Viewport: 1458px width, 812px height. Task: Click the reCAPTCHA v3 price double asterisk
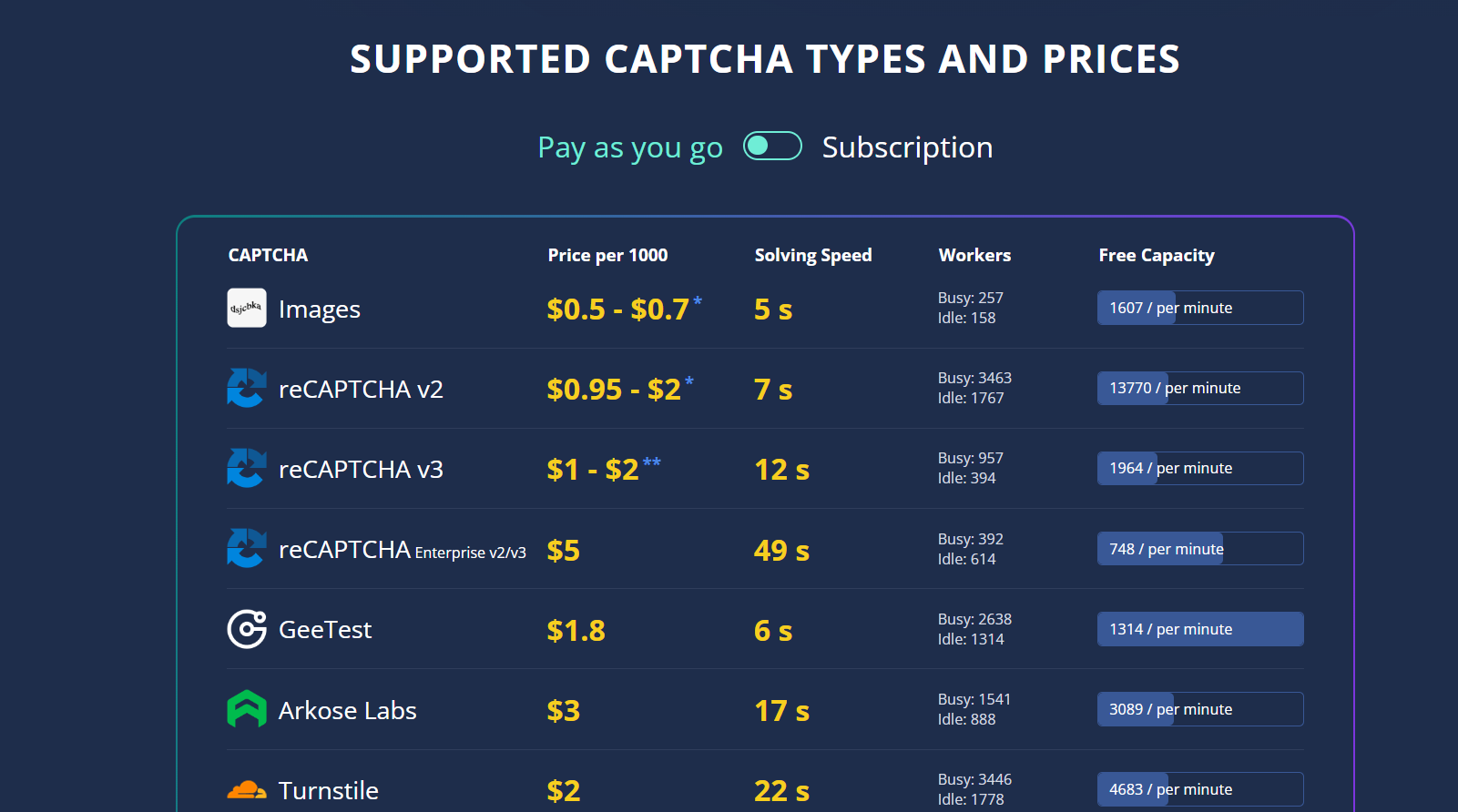(x=652, y=462)
